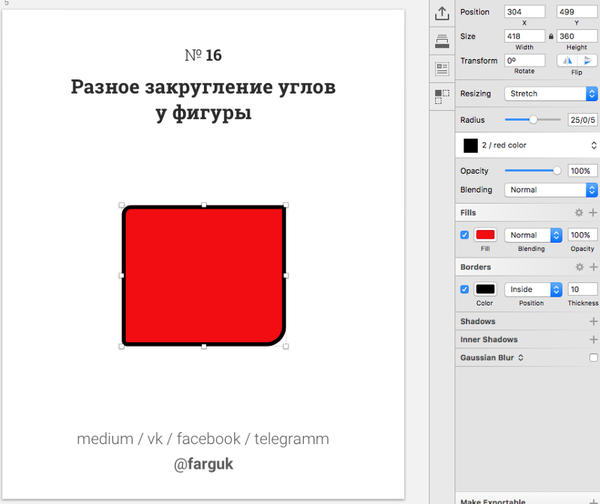This screenshot has width=600, height=504.
Task: Open the Resizing Stretch dropdown
Action: [551, 93]
